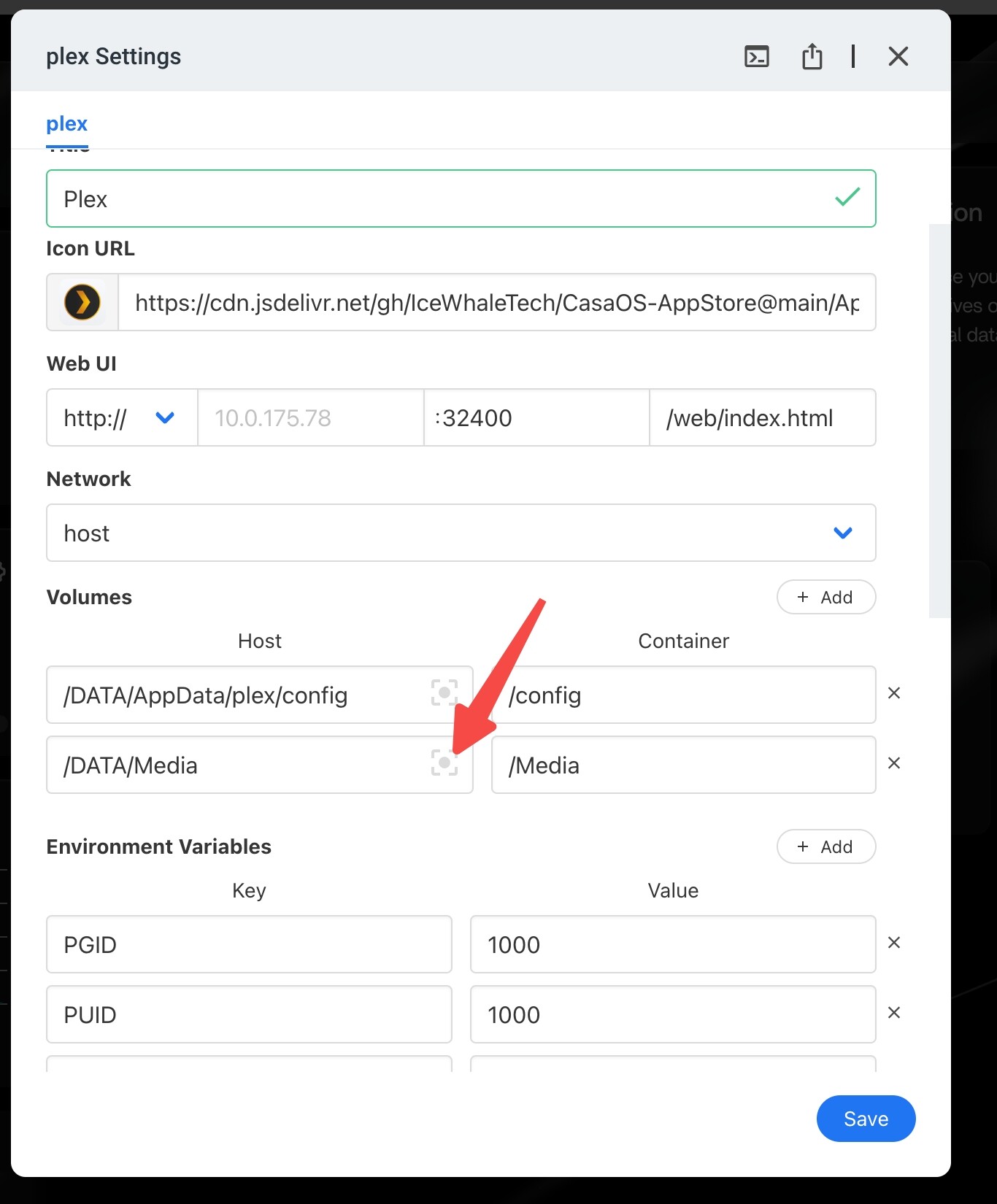The height and width of the screenshot is (1204, 997).
Task: Delete the PGID environment variable
Action: [893, 943]
